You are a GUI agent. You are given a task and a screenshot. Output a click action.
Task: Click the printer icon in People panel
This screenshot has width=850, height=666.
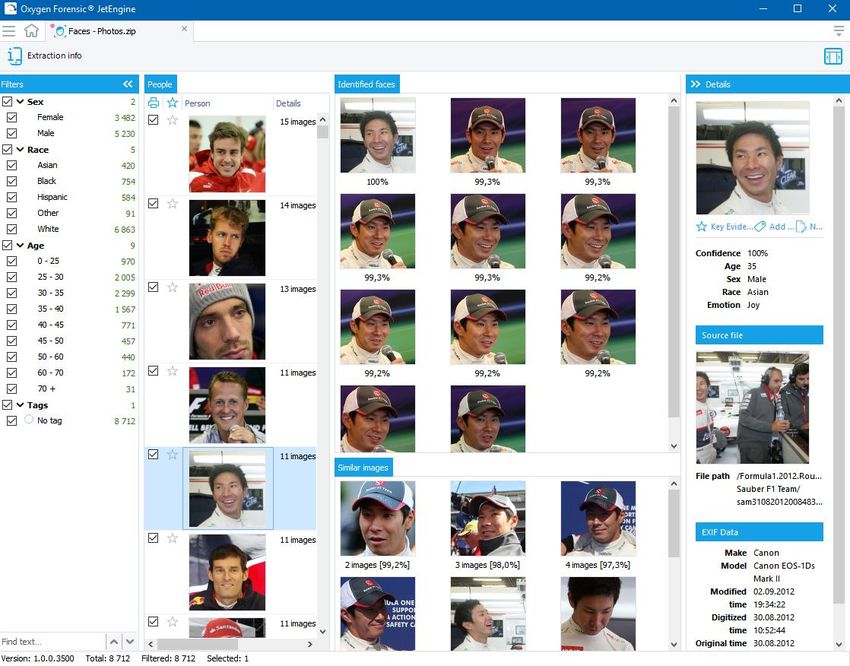click(x=153, y=102)
